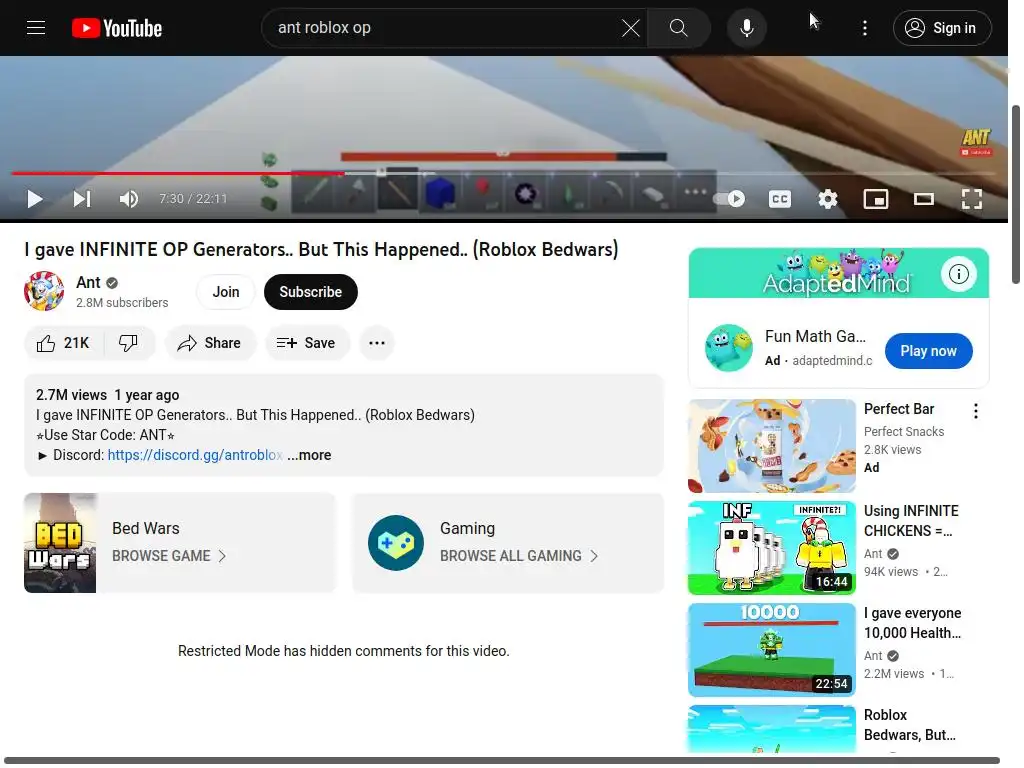
Task: Turn on closed captions
Action: 779,199
